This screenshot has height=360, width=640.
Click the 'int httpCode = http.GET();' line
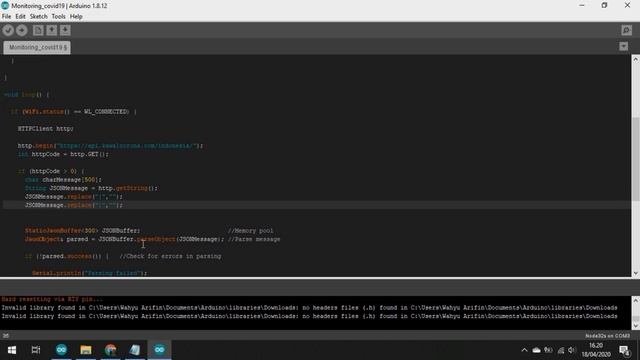(63, 154)
